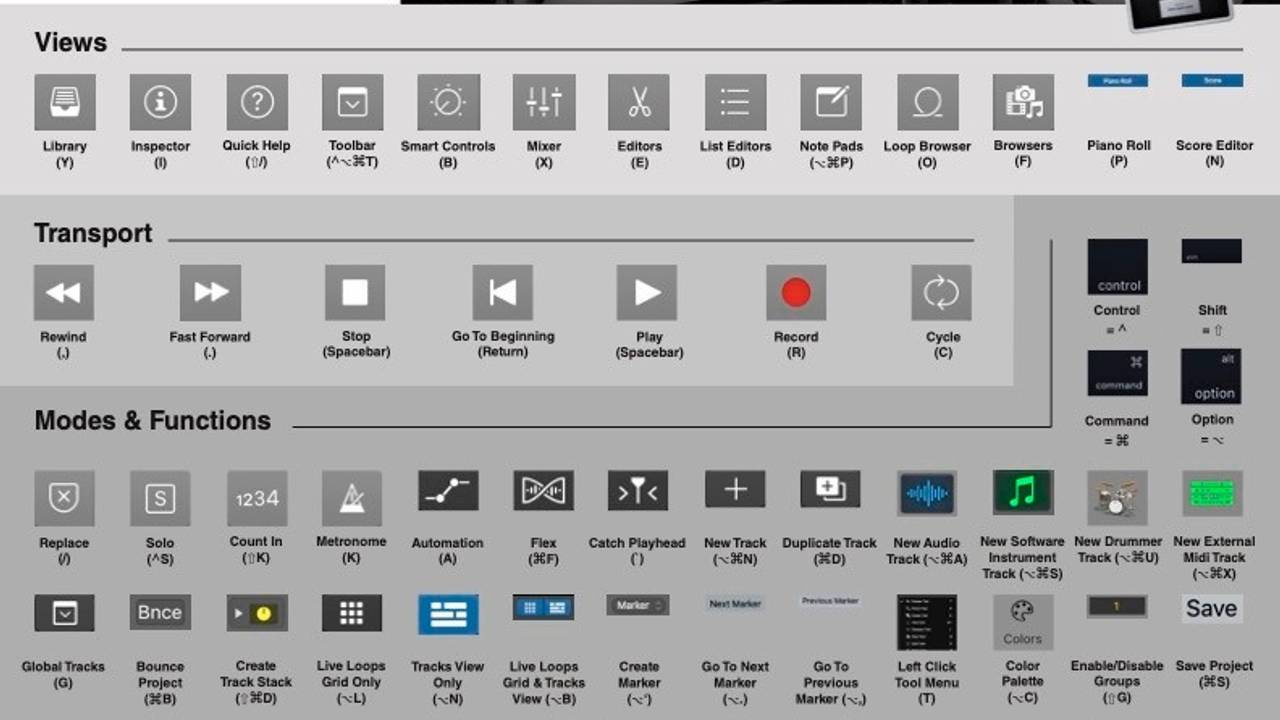Open the Color Palette swatch
Viewport: 1280px width, 720px height.
pyautogui.click(x=1022, y=622)
